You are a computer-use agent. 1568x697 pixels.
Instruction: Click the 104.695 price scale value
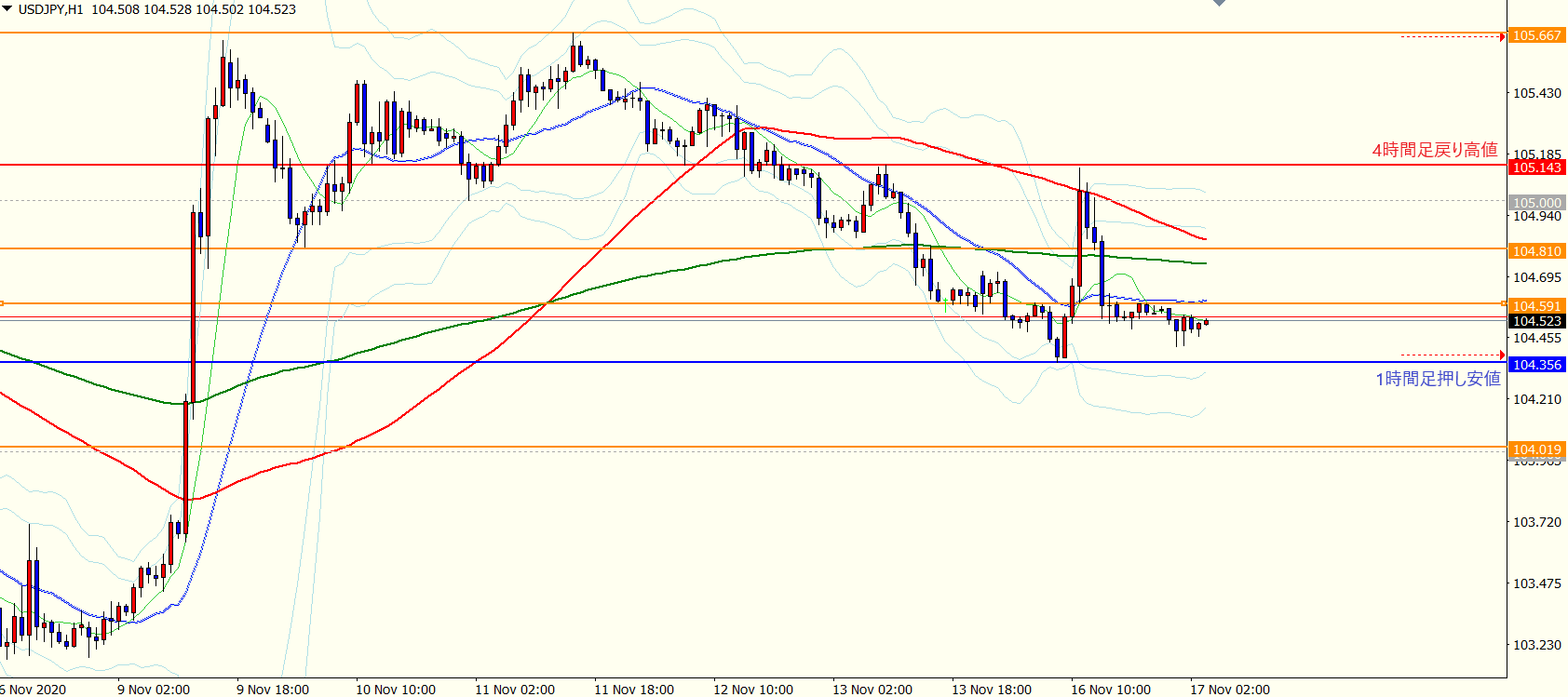1537,277
